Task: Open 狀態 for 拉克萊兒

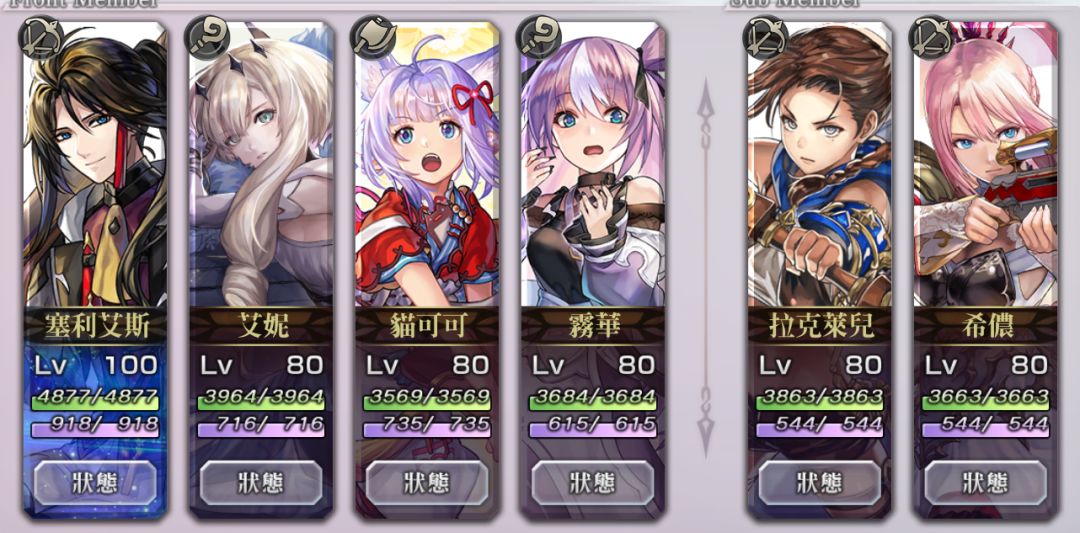Action: (819, 483)
